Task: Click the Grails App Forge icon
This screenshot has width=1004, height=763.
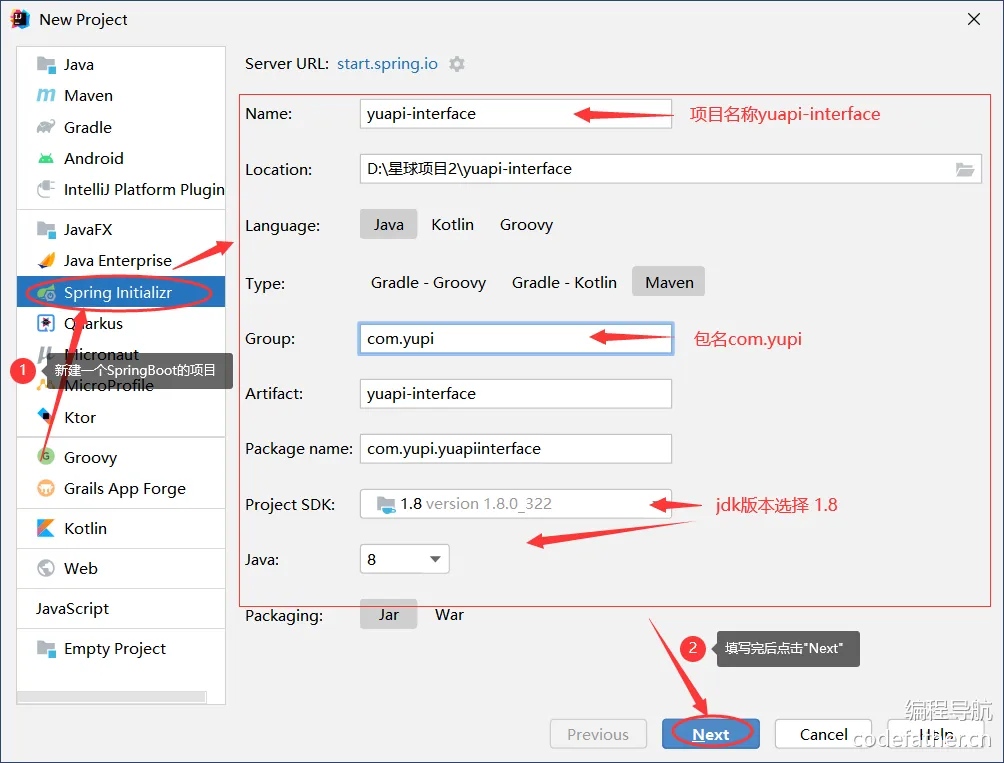Action: [x=46, y=488]
